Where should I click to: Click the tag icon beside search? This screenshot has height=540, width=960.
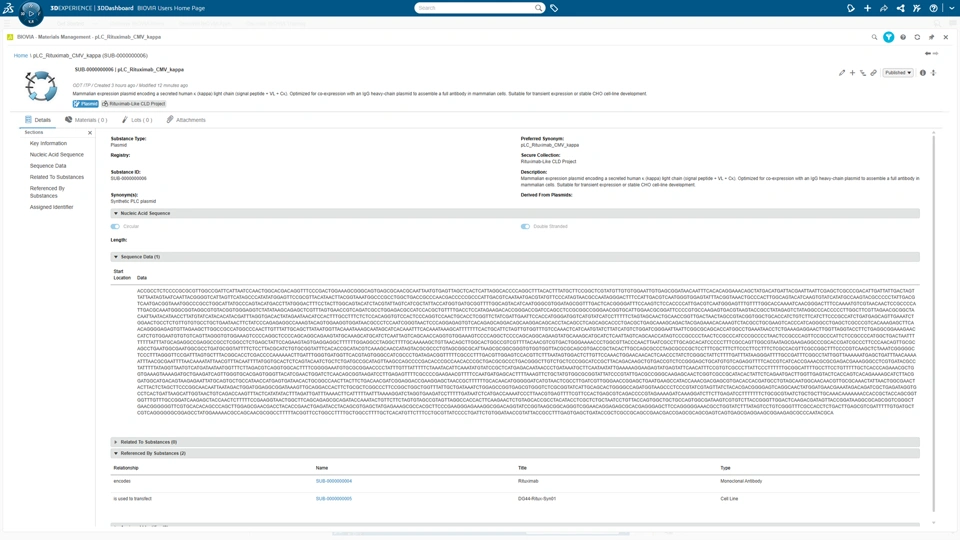tap(554, 8)
